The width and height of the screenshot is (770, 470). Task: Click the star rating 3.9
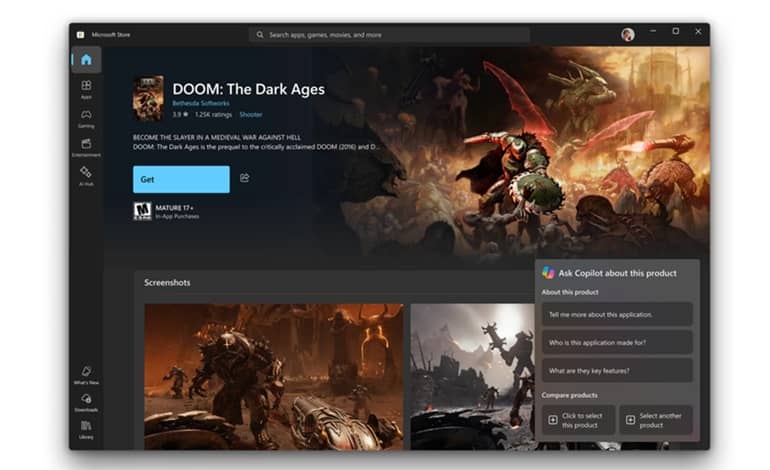(180, 114)
